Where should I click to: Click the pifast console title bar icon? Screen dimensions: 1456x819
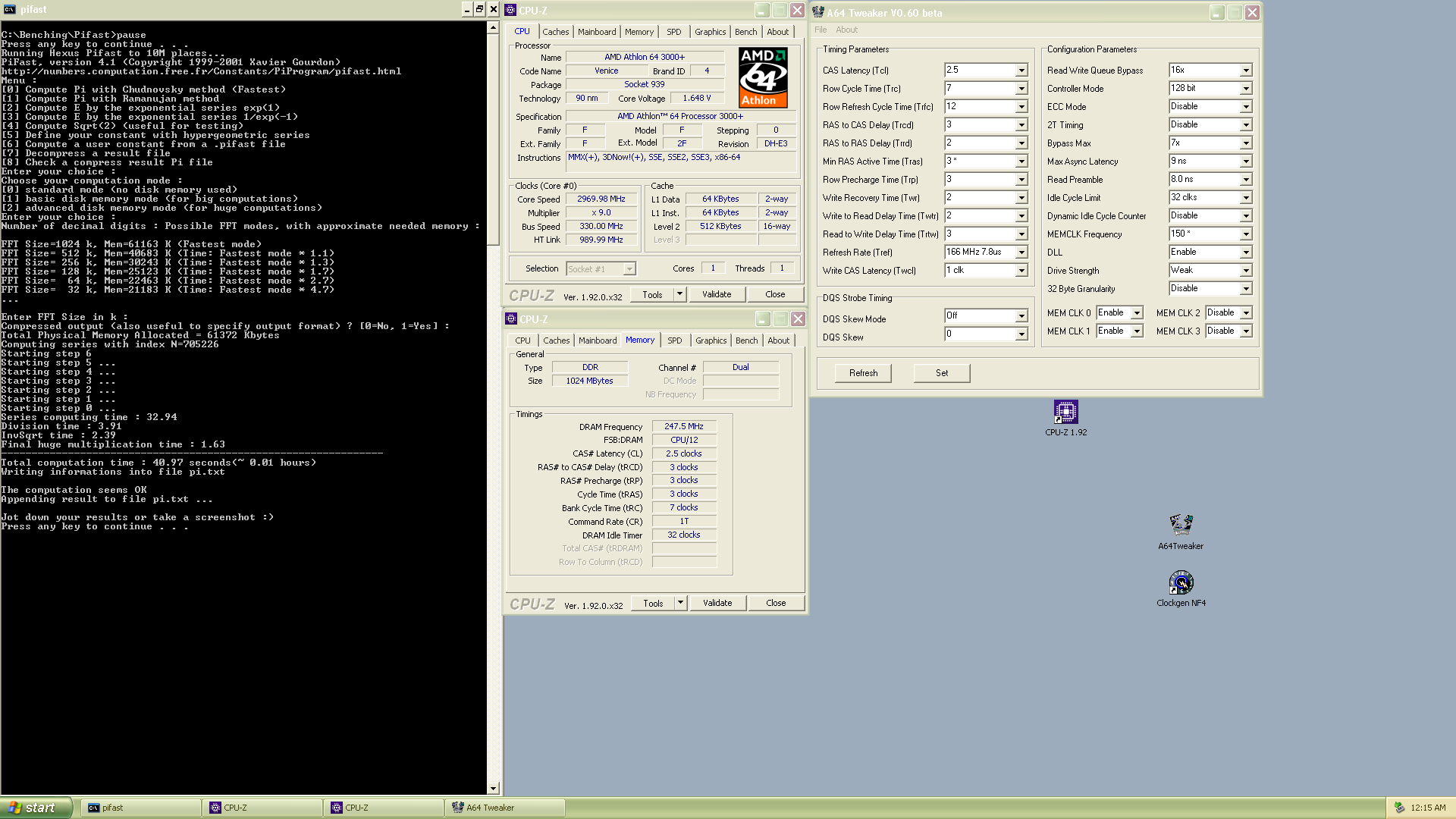tap(9, 9)
